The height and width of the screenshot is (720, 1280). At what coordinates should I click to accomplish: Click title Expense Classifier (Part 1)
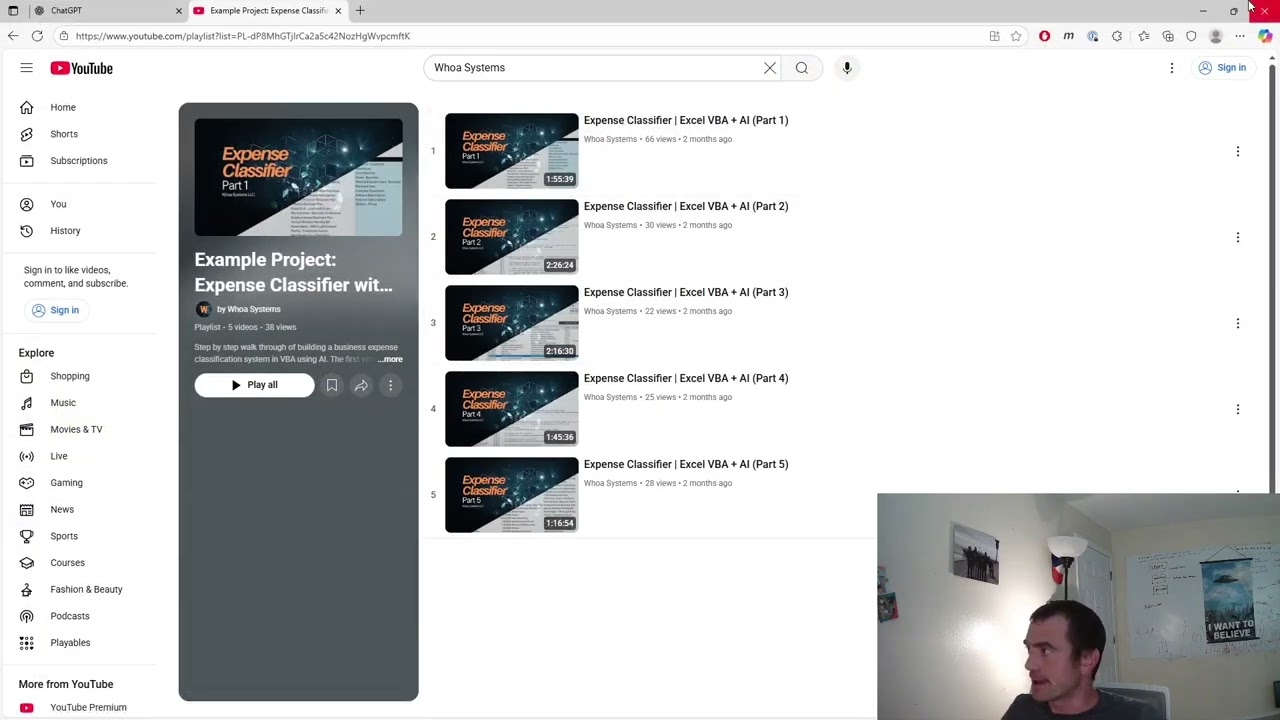point(686,120)
